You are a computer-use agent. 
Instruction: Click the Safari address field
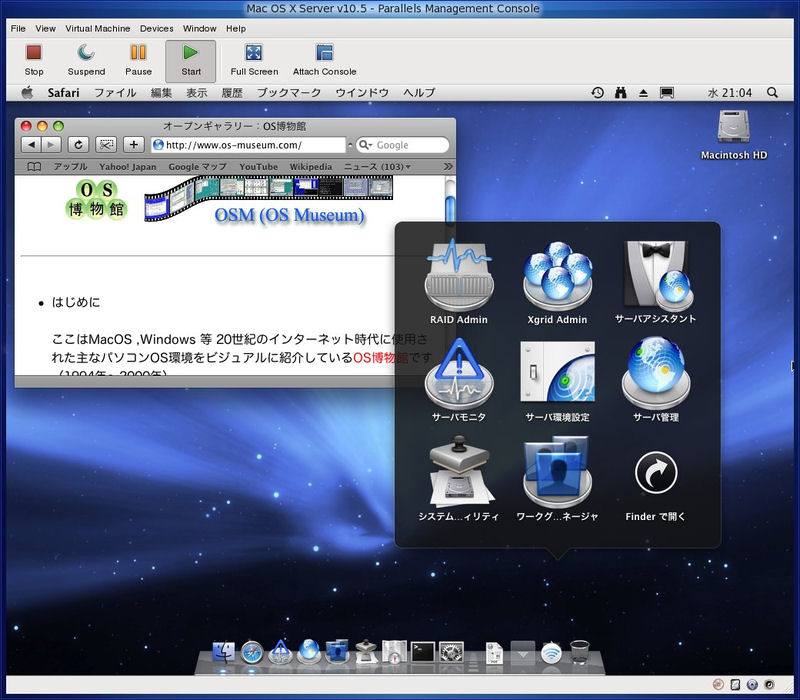(248, 145)
